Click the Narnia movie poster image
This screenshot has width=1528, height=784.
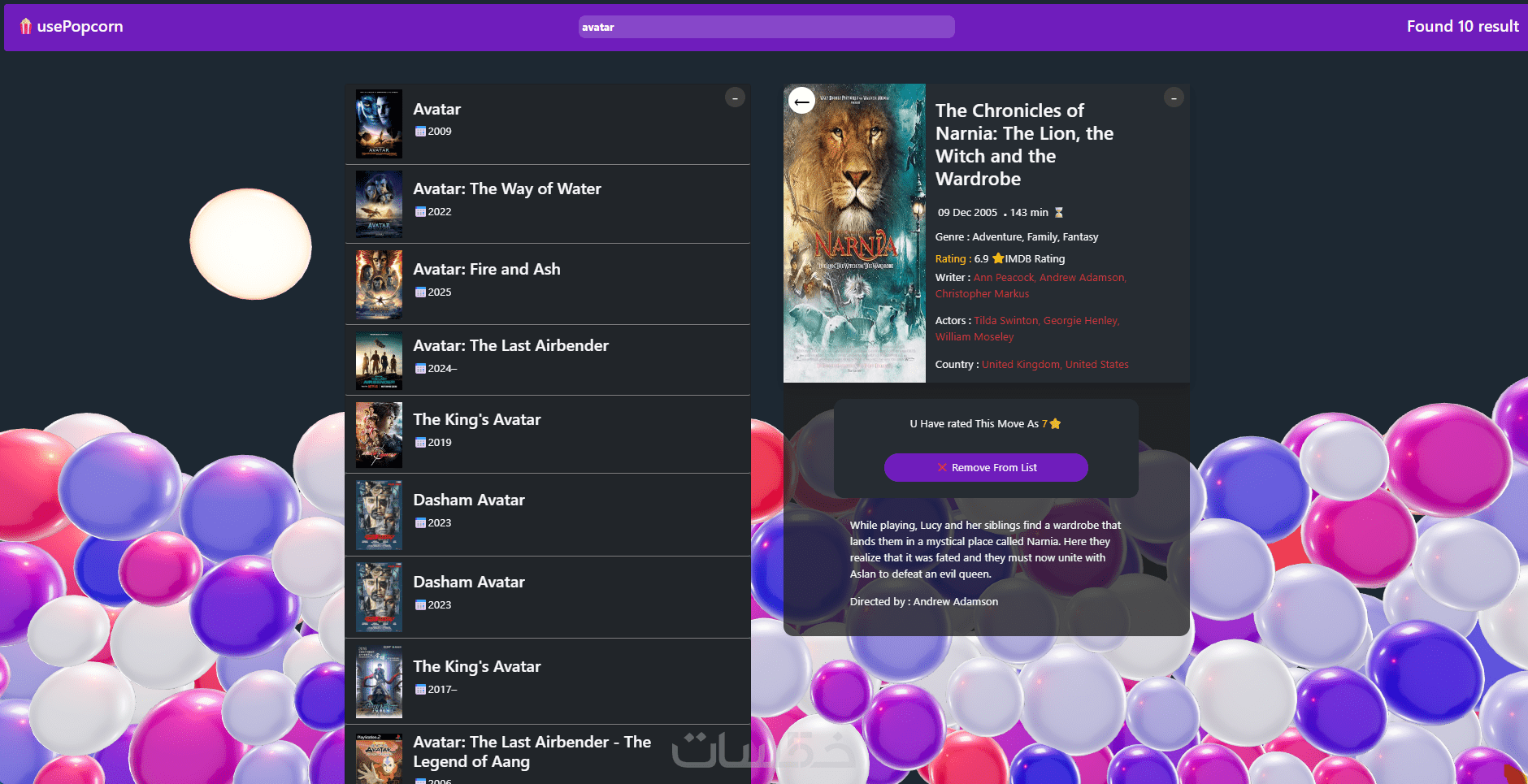click(x=854, y=233)
